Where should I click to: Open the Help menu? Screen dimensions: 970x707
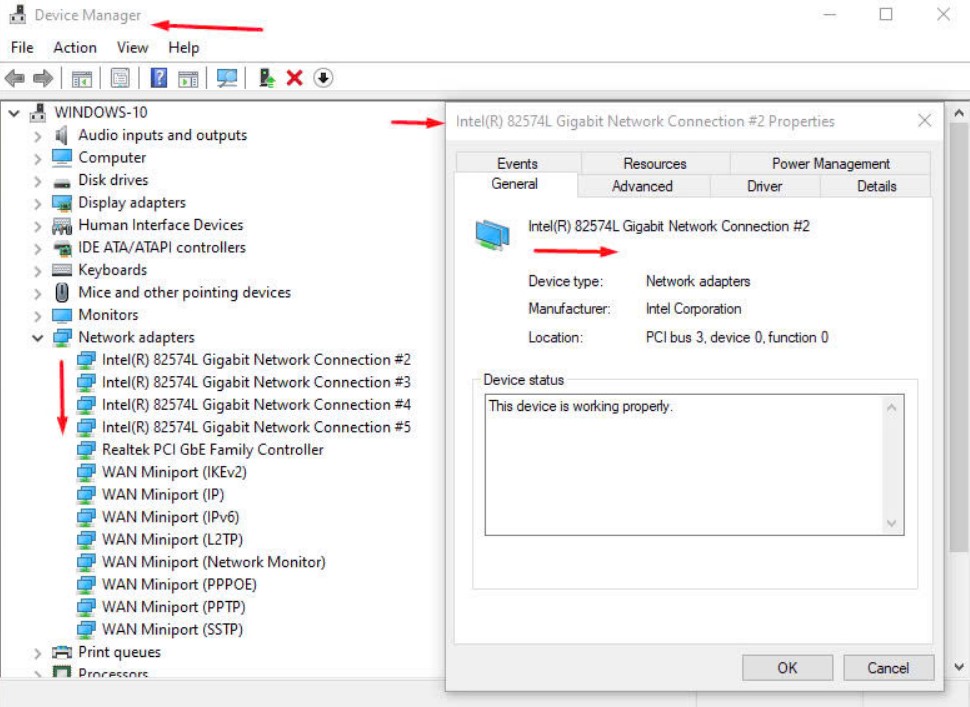[184, 48]
